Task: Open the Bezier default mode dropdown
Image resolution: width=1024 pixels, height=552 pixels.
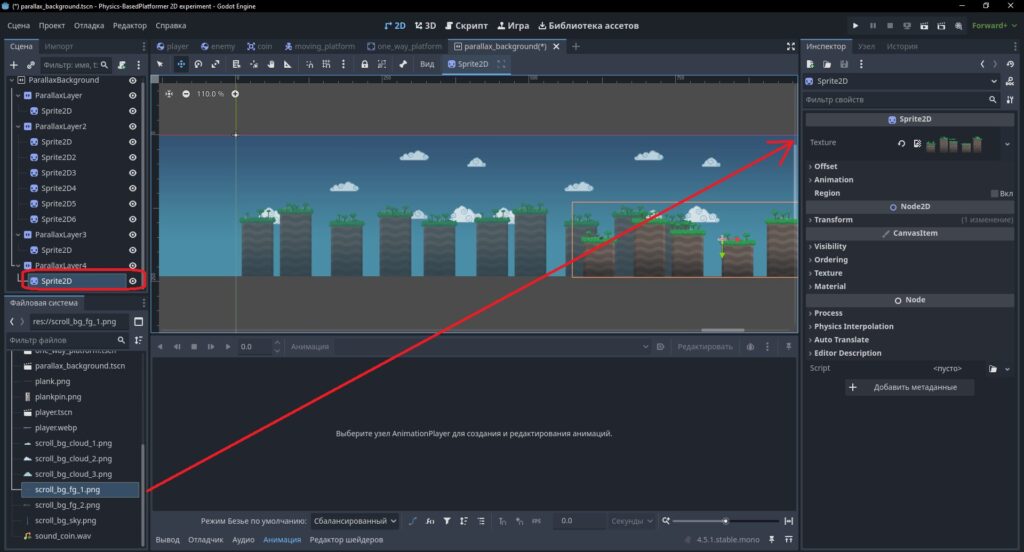Action: pyautogui.click(x=355, y=521)
